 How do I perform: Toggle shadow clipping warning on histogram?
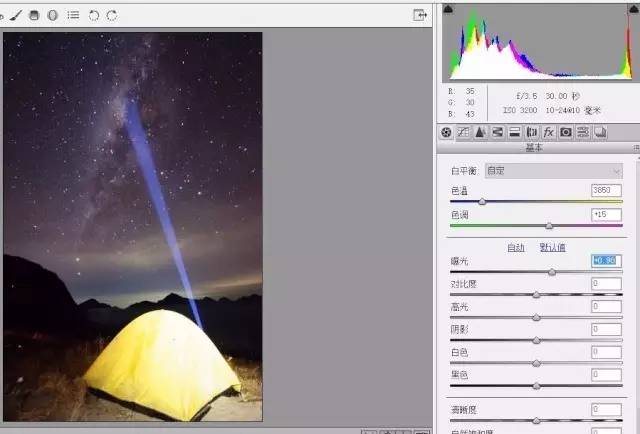pyautogui.click(x=448, y=9)
